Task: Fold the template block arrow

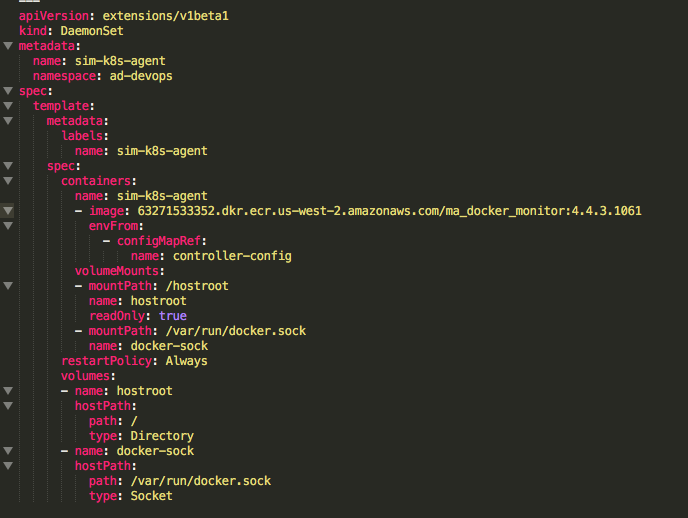Action: coord(8,106)
